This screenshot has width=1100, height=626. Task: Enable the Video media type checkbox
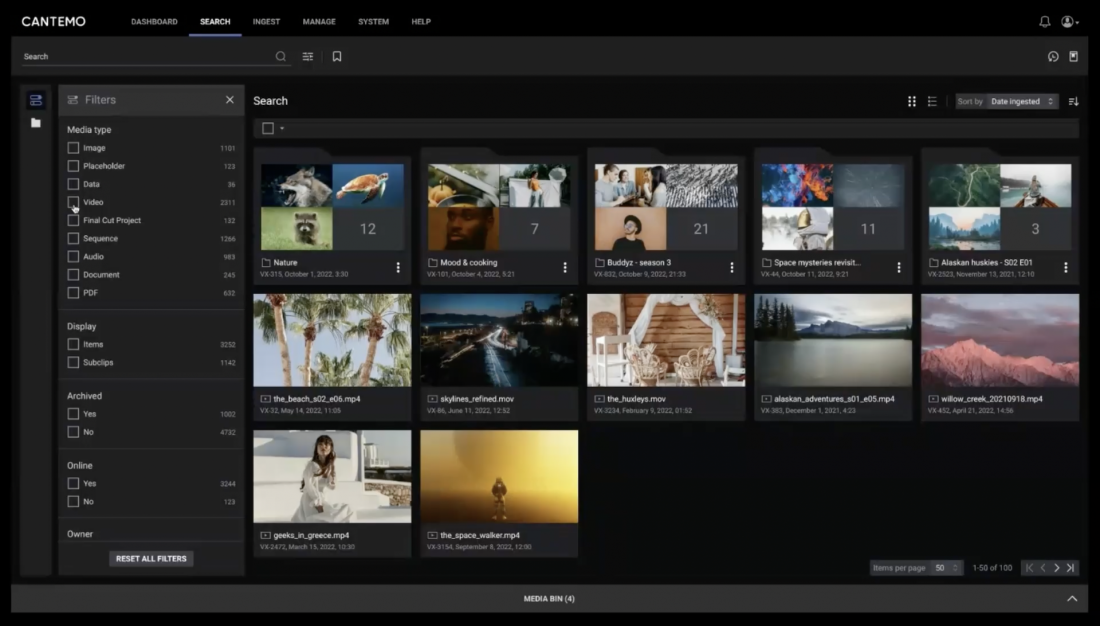73,202
